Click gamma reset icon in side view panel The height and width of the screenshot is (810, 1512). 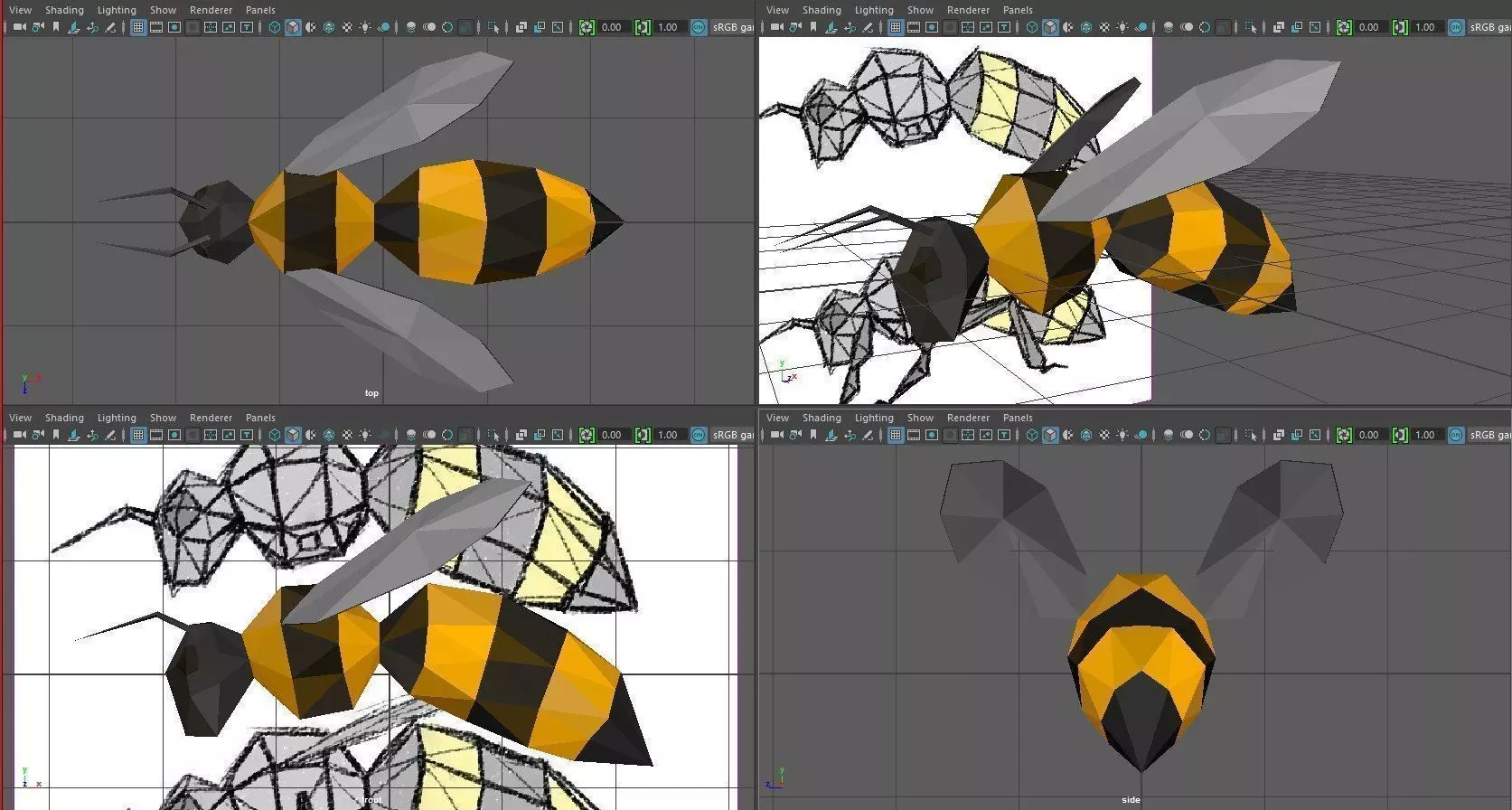1400,435
